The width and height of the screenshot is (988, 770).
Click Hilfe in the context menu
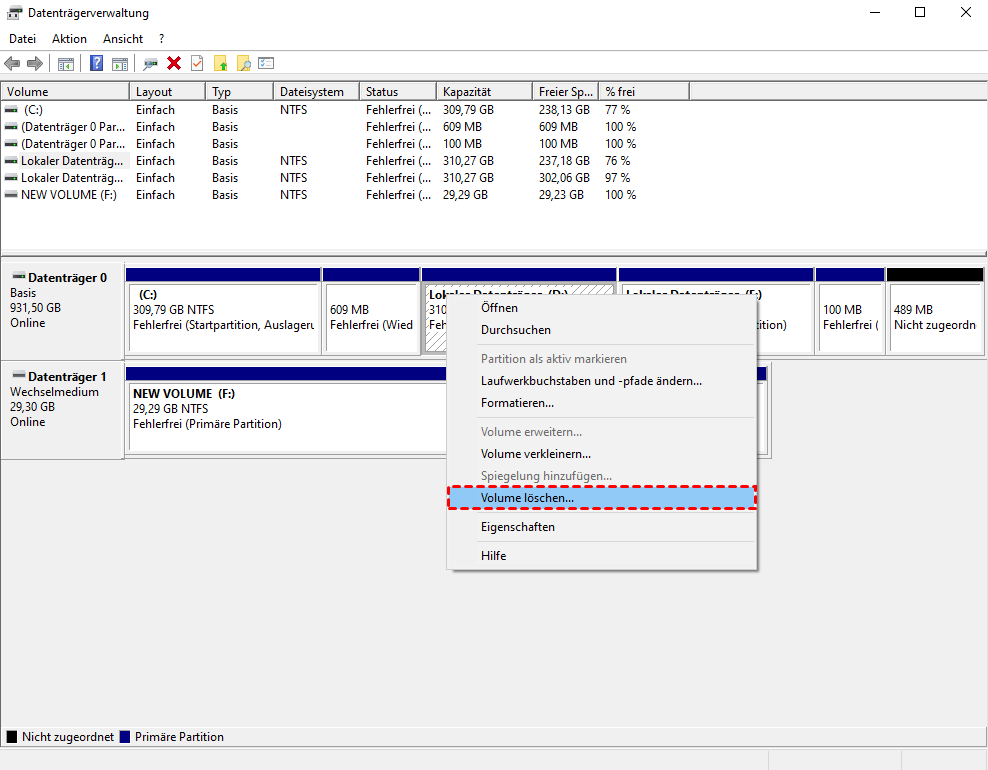(x=602, y=556)
